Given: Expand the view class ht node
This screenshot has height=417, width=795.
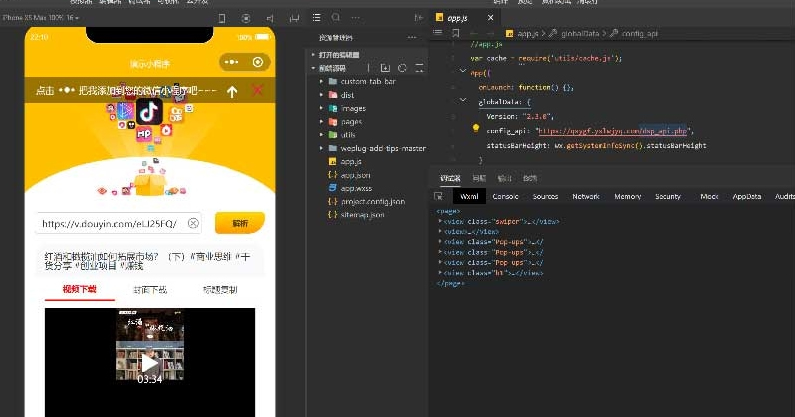Looking at the screenshot, I should 440,272.
